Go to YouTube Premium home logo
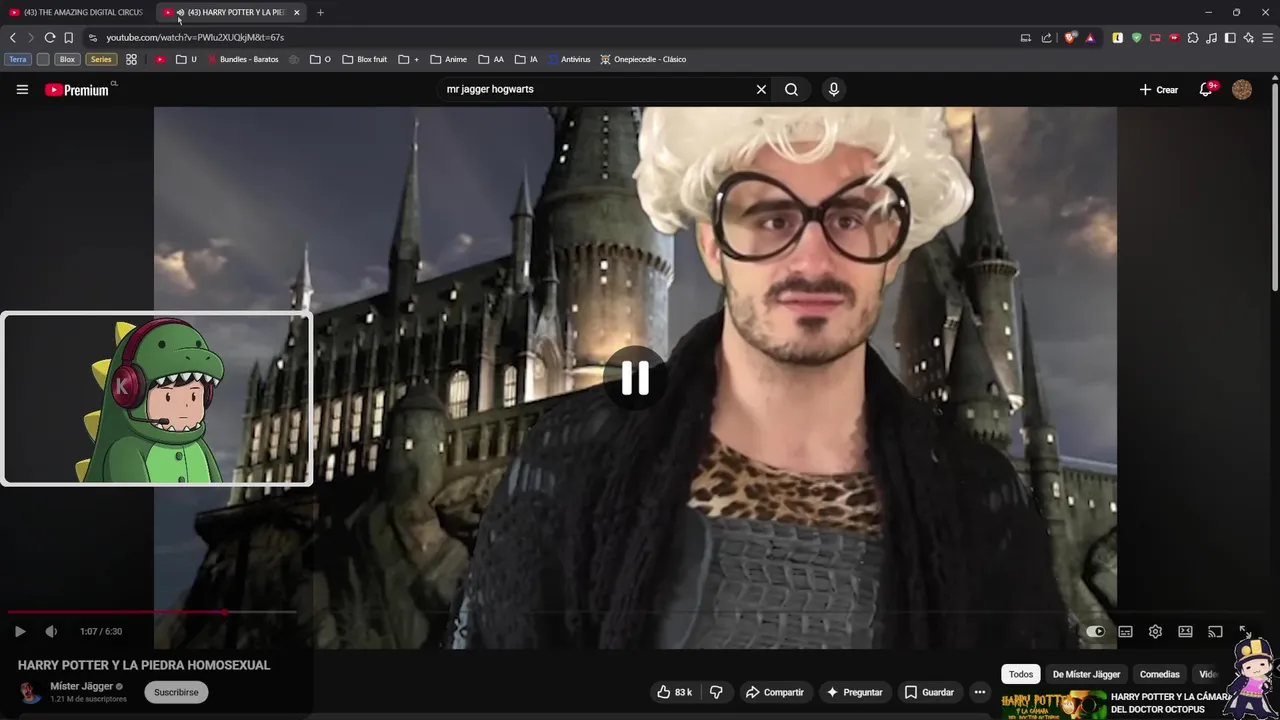The image size is (1280, 720). 78,90
